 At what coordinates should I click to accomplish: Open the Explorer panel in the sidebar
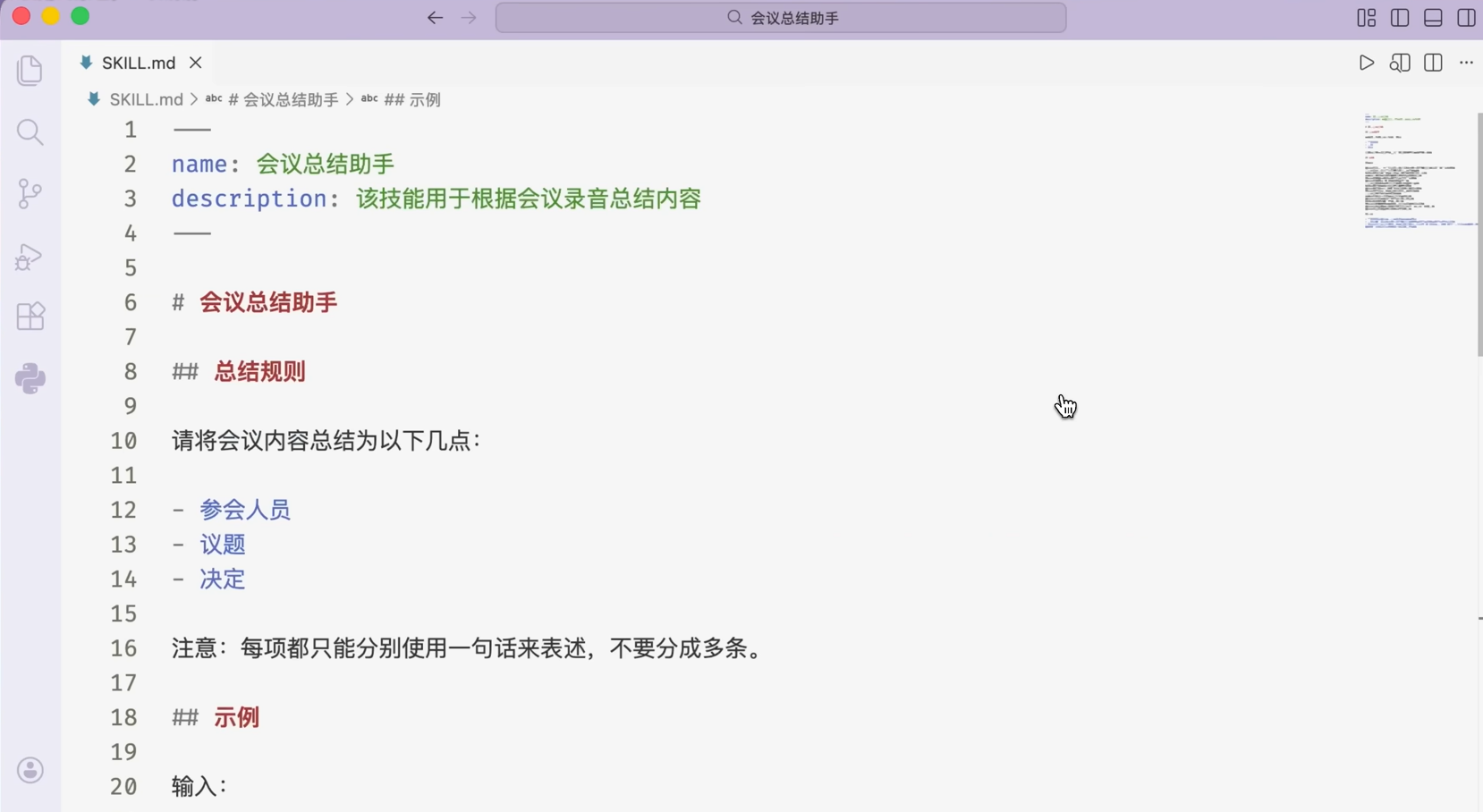(30, 70)
